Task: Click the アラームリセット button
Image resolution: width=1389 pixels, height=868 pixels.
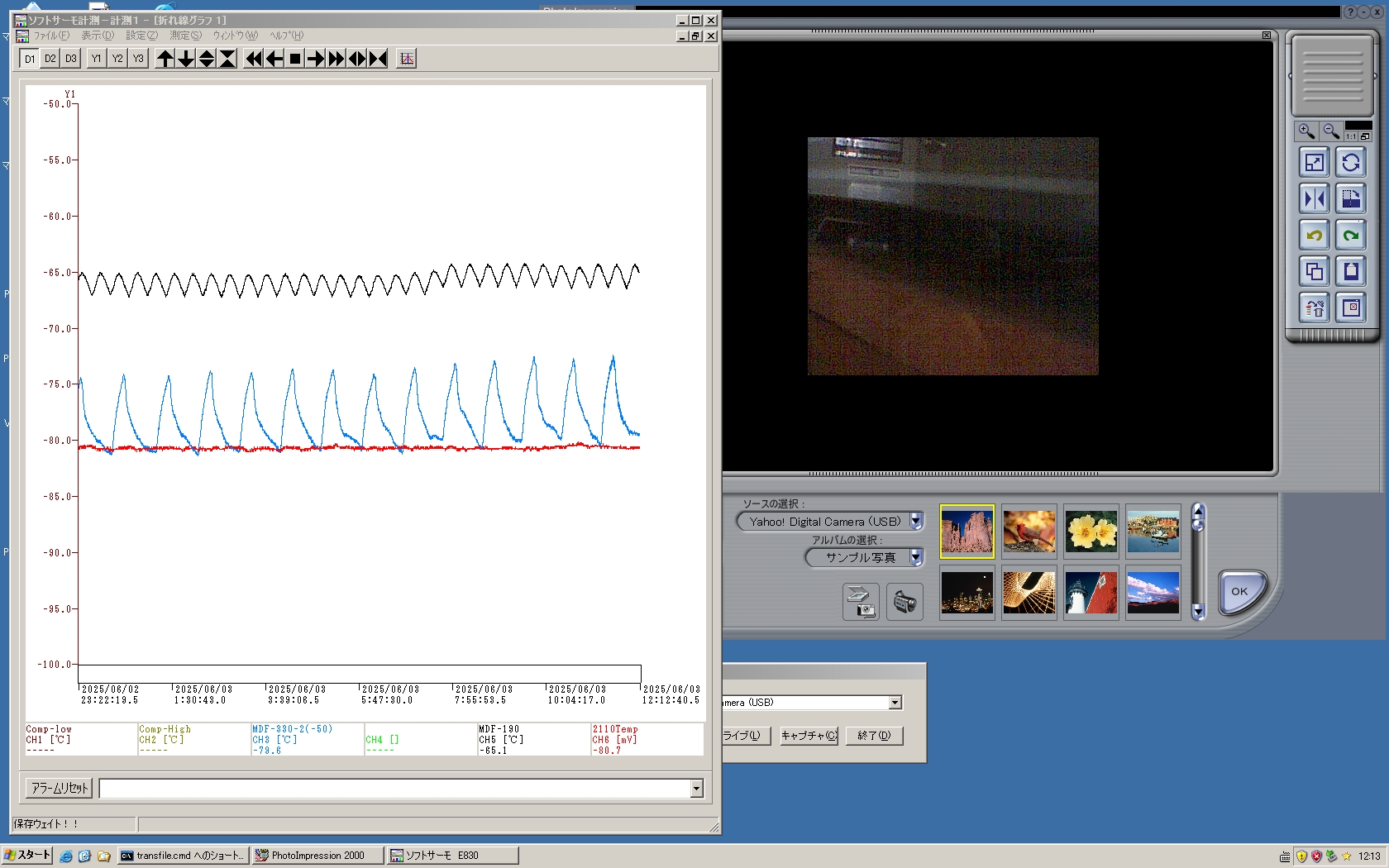Action: pyautogui.click(x=60, y=789)
